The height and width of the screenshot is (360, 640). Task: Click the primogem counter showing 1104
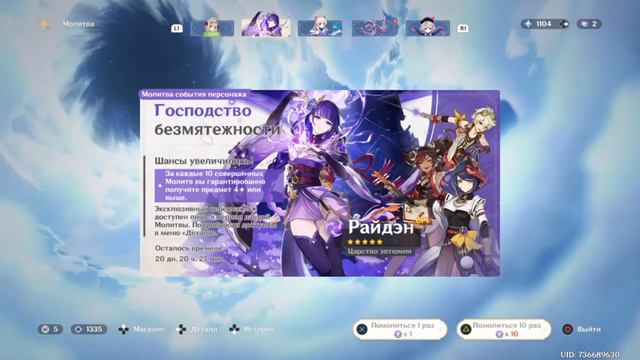pos(545,24)
